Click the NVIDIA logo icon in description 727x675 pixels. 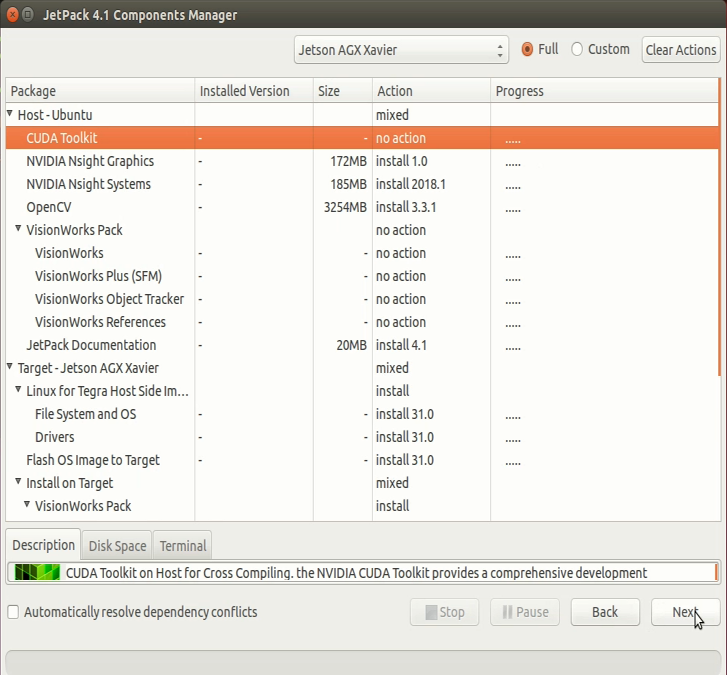point(36,573)
